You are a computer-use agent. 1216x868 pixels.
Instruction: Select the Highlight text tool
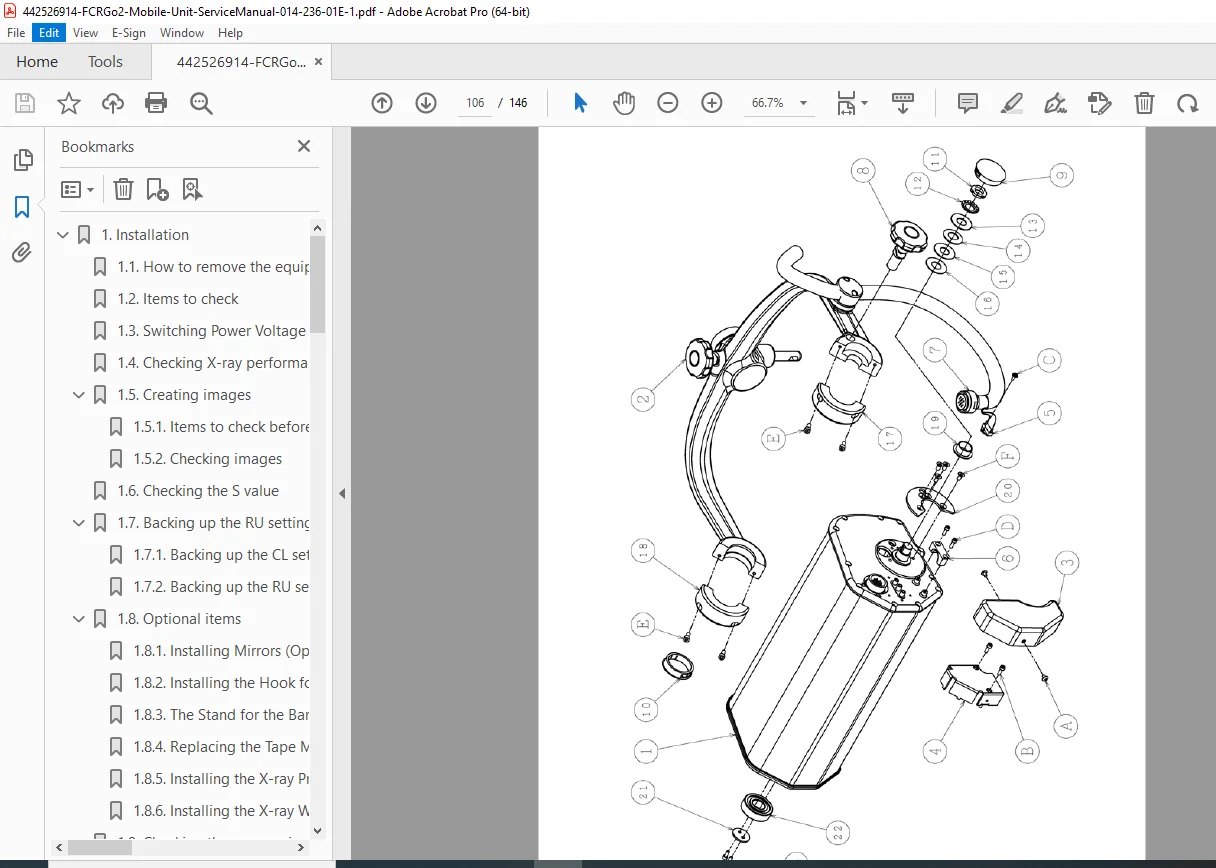point(1012,103)
